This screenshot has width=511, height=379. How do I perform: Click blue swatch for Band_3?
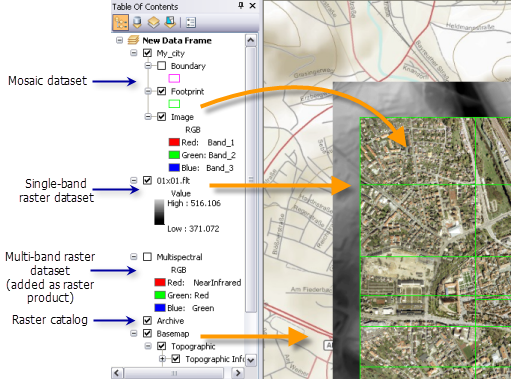pyautogui.click(x=174, y=168)
